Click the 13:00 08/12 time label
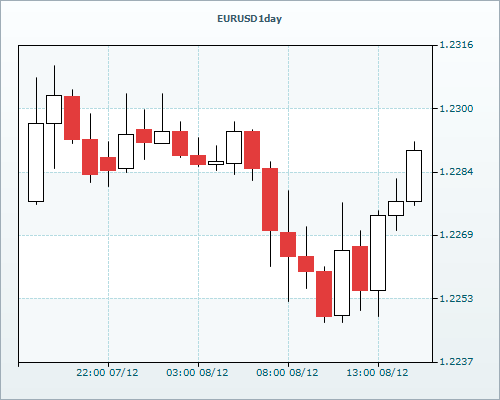The height and width of the screenshot is (400, 500). pos(377,372)
